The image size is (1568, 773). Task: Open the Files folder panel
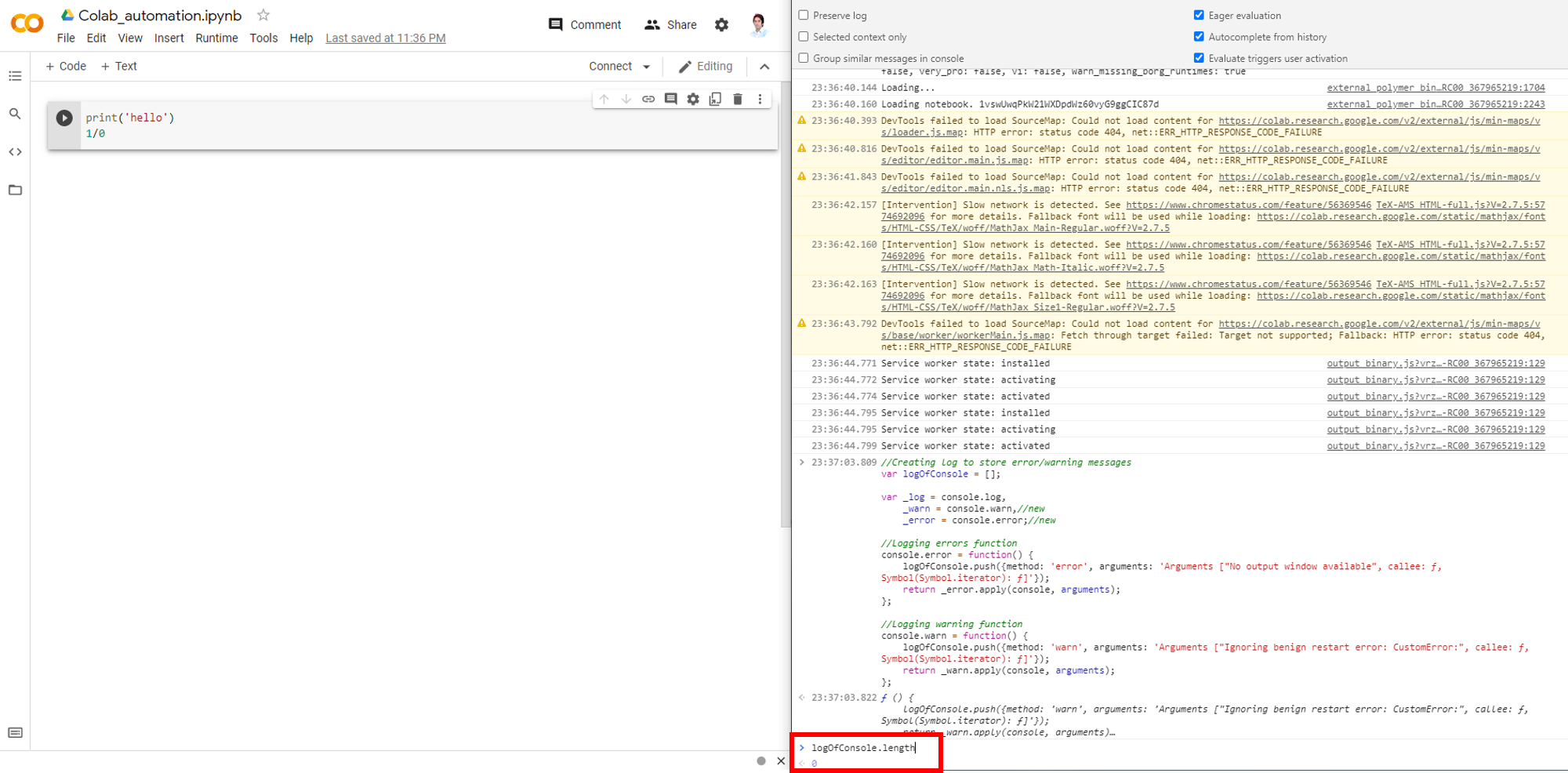[15, 190]
